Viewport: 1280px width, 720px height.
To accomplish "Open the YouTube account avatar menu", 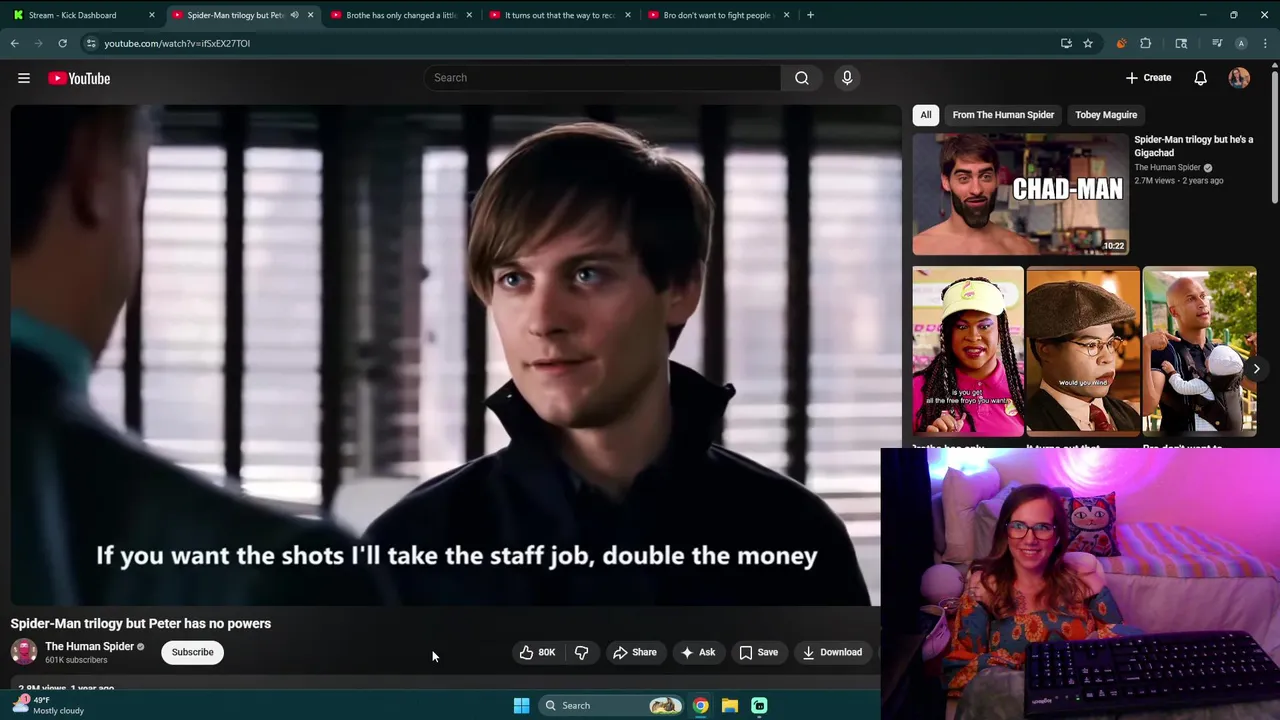I will click(1239, 78).
